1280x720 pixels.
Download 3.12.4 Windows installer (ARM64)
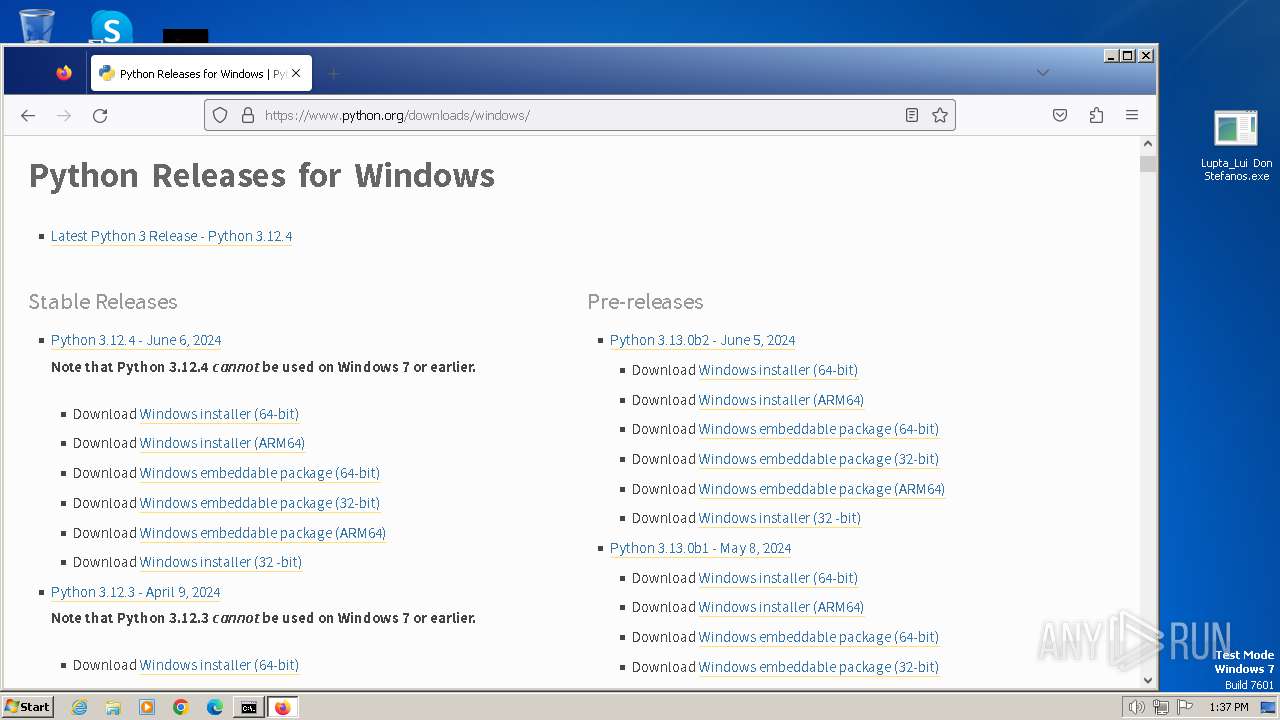point(222,443)
